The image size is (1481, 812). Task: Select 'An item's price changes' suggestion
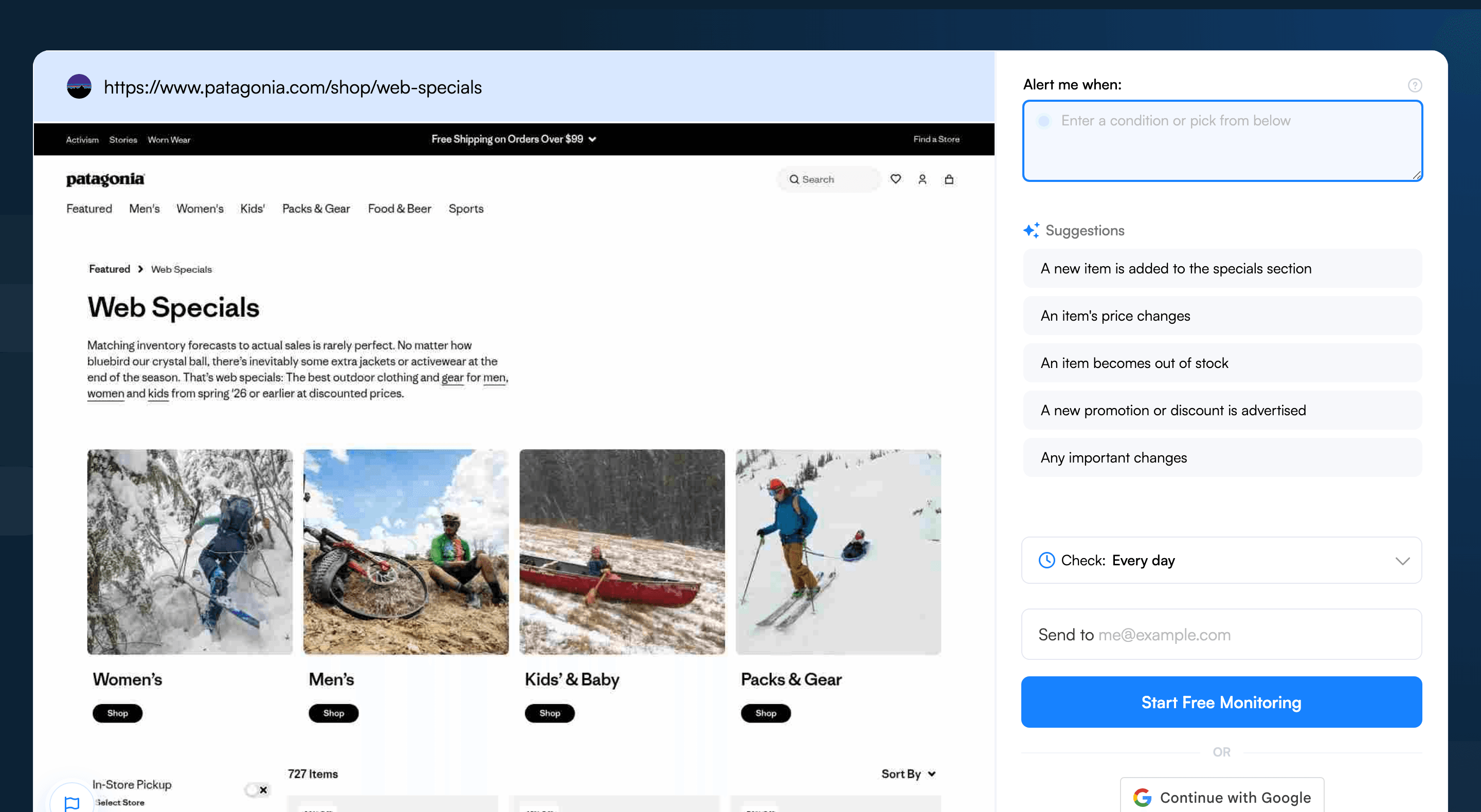pos(1222,316)
